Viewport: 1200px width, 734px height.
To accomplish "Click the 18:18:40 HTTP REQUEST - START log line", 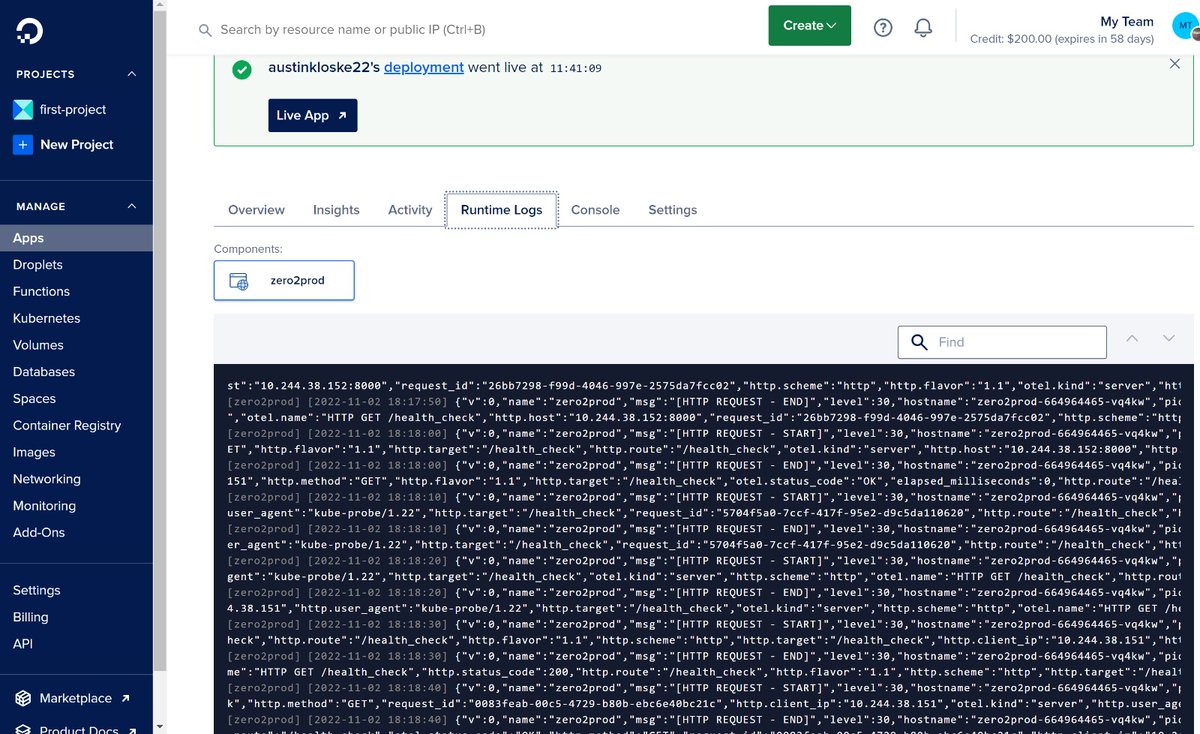I will (x=706, y=688).
